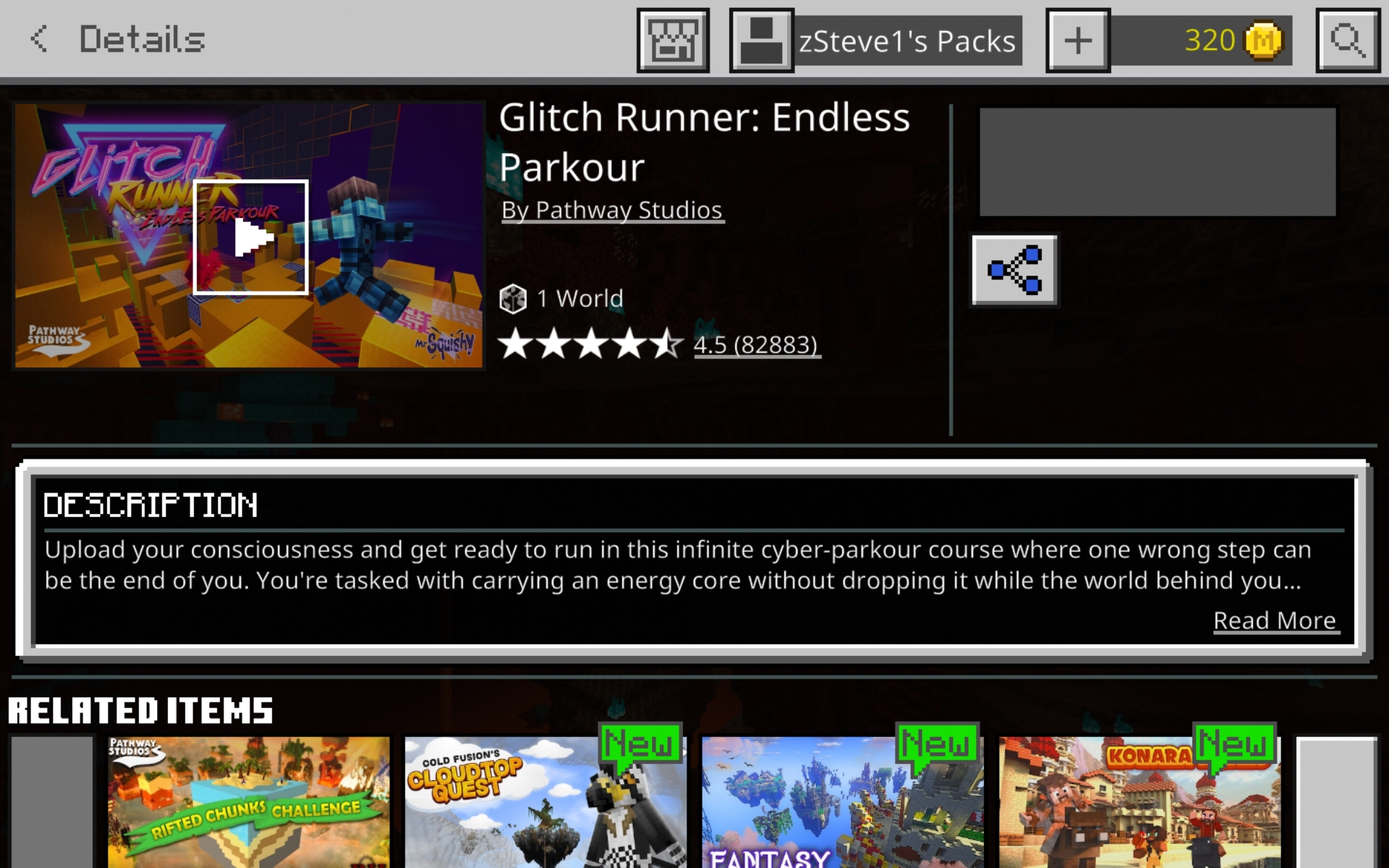Open the zSteve1 profile avatar icon
This screenshot has width=1389, height=868.
click(762, 41)
